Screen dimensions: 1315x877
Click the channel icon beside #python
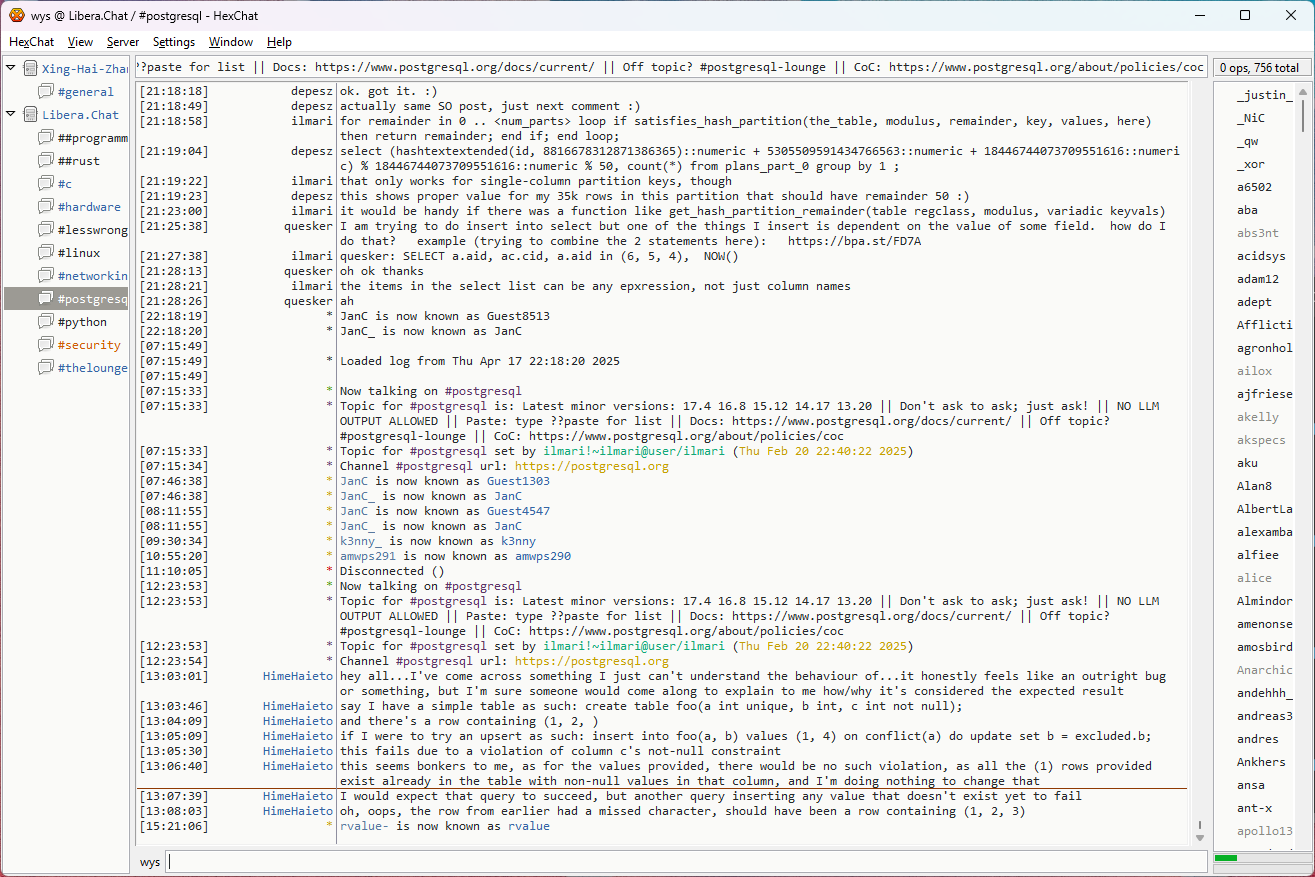coord(46,322)
